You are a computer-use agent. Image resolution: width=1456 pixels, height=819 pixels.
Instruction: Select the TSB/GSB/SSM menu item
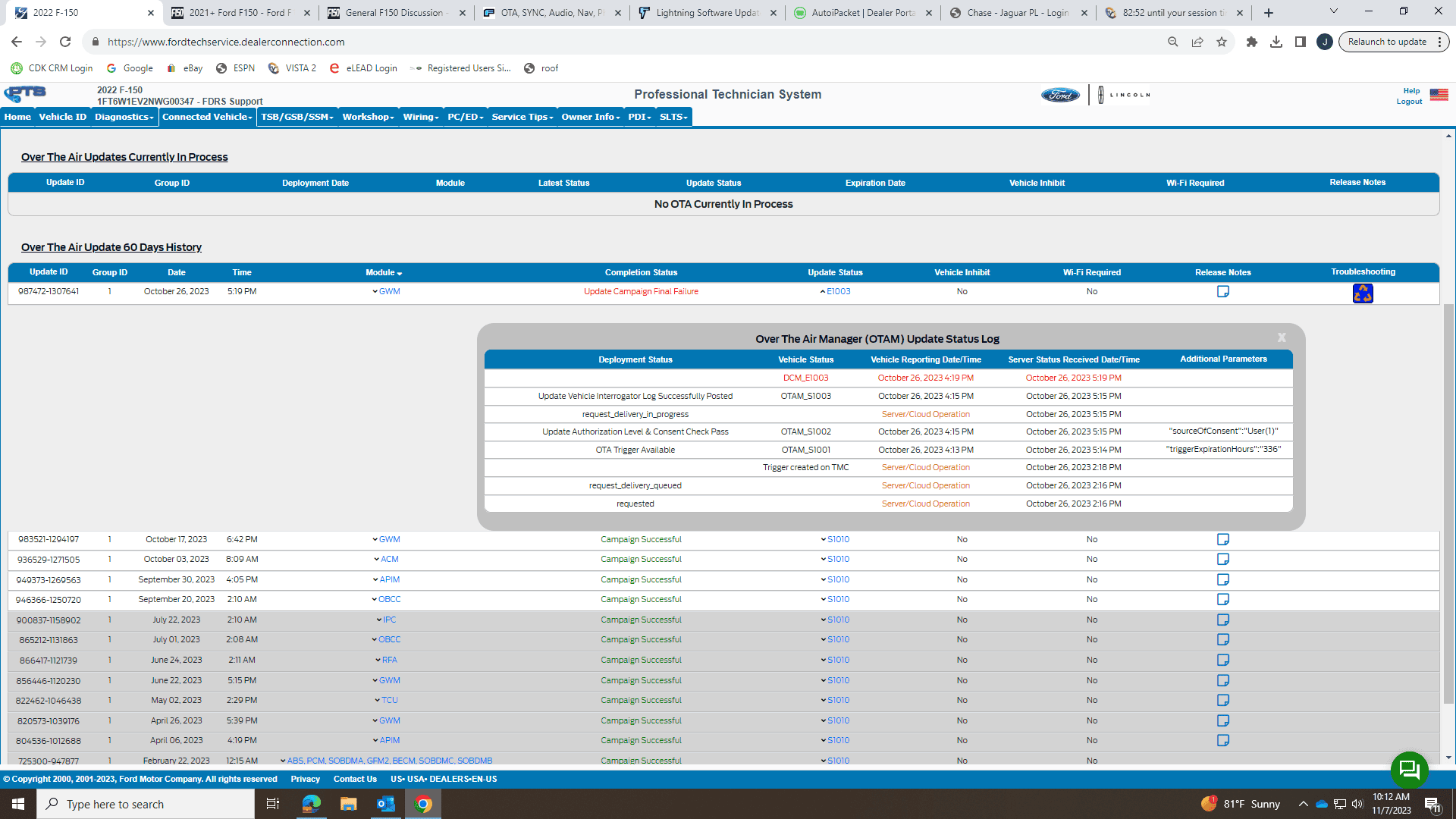click(296, 117)
